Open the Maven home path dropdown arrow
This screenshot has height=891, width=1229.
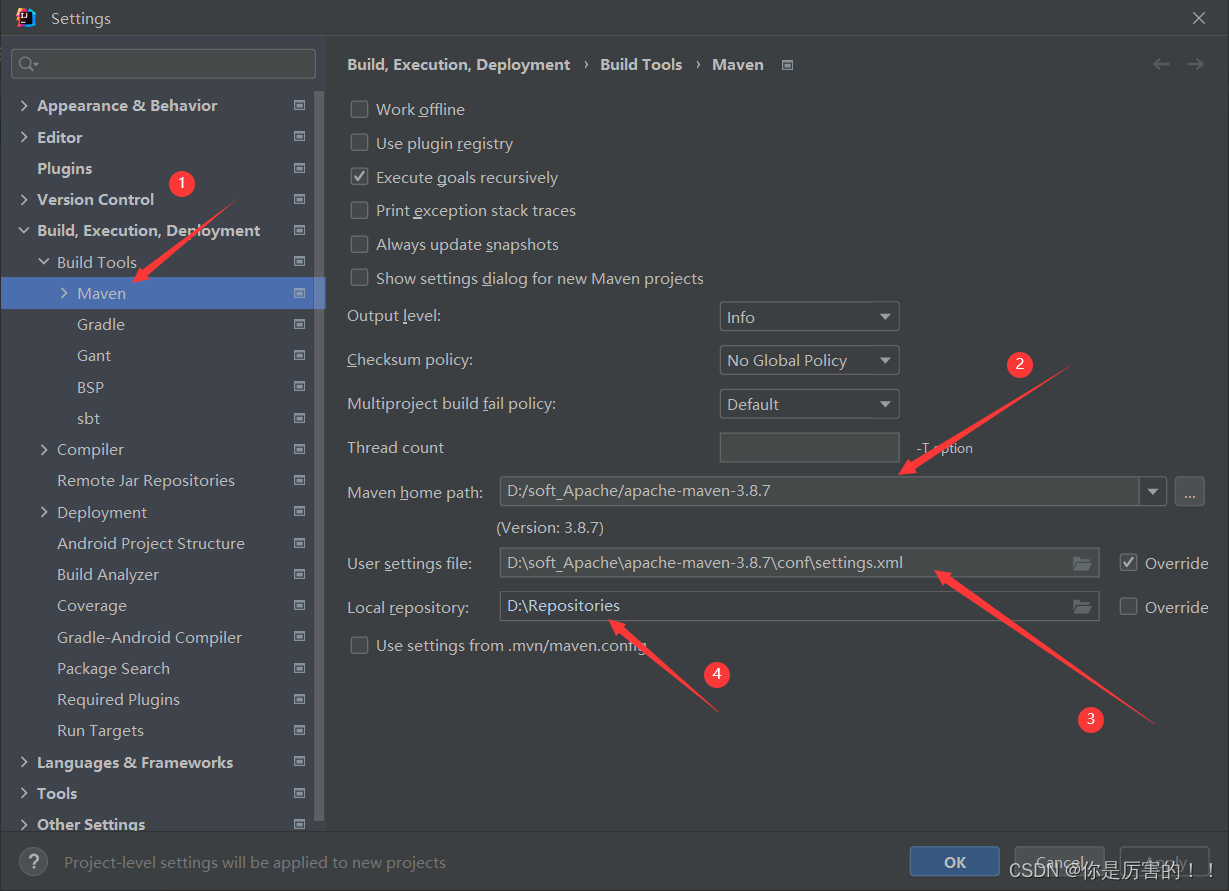pos(1154,491)
